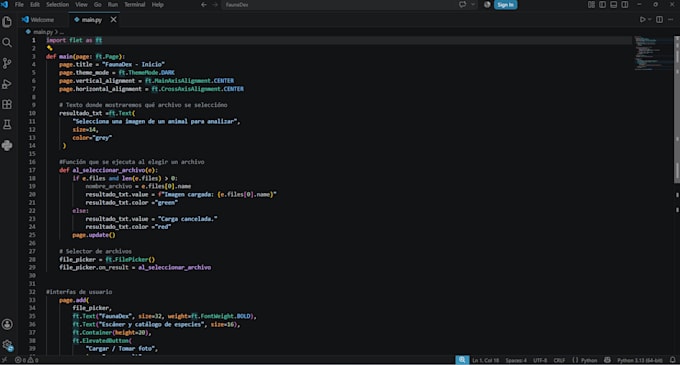Open the Accounts menu in activity bar
This screenshot has width=680, height=365.
point(7,324)
